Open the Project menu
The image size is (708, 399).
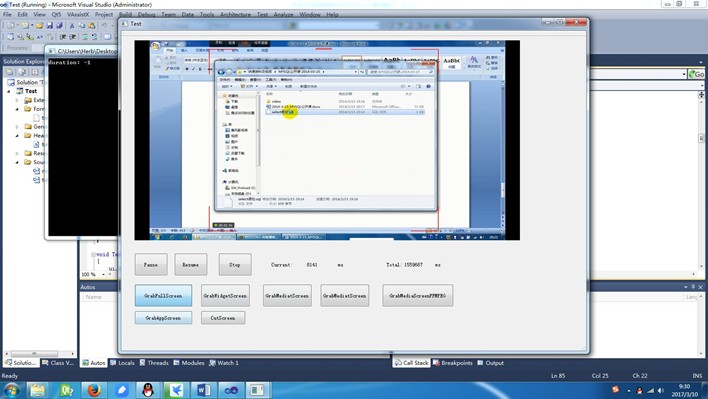(x=103, y=14)
